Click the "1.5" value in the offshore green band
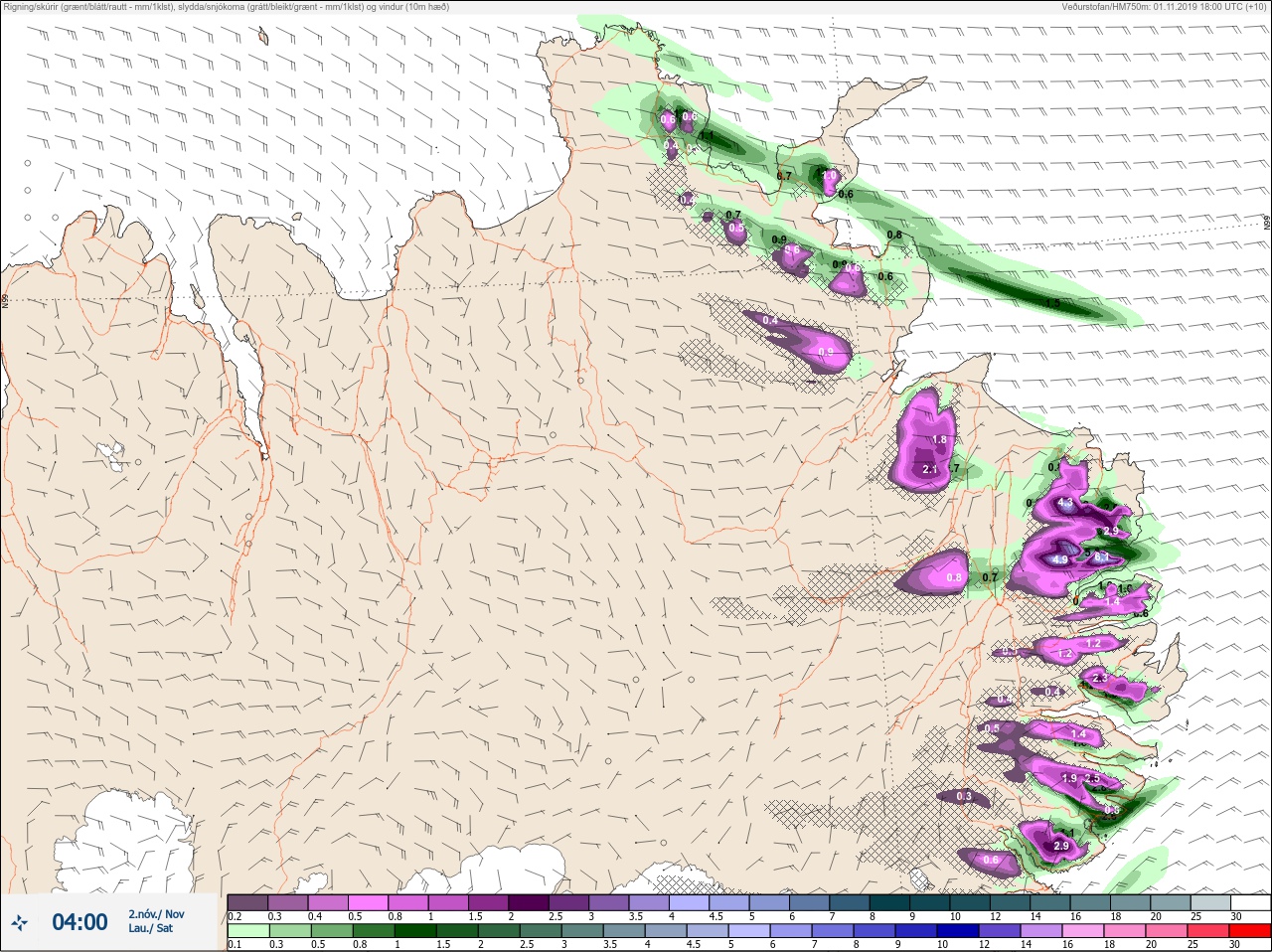The height and width of the screenshot is (952, 1272). (x=1051, y=302)
